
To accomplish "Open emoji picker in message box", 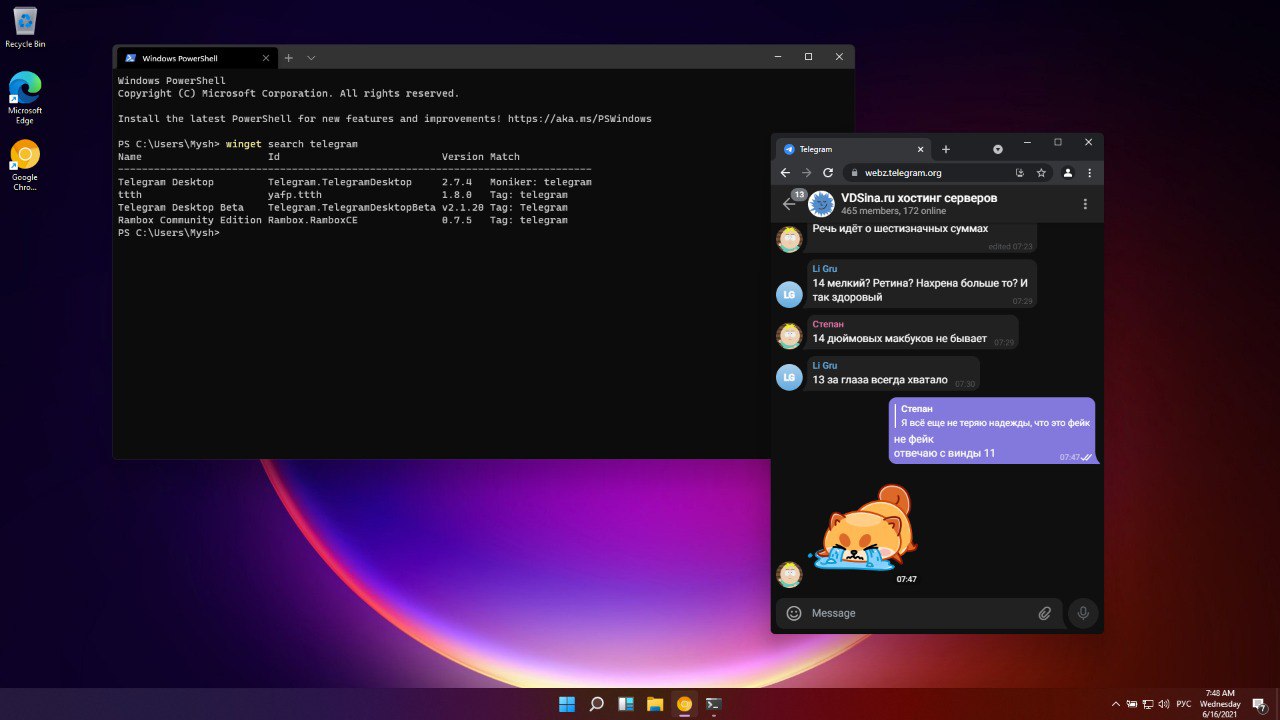I will point(794,613).
